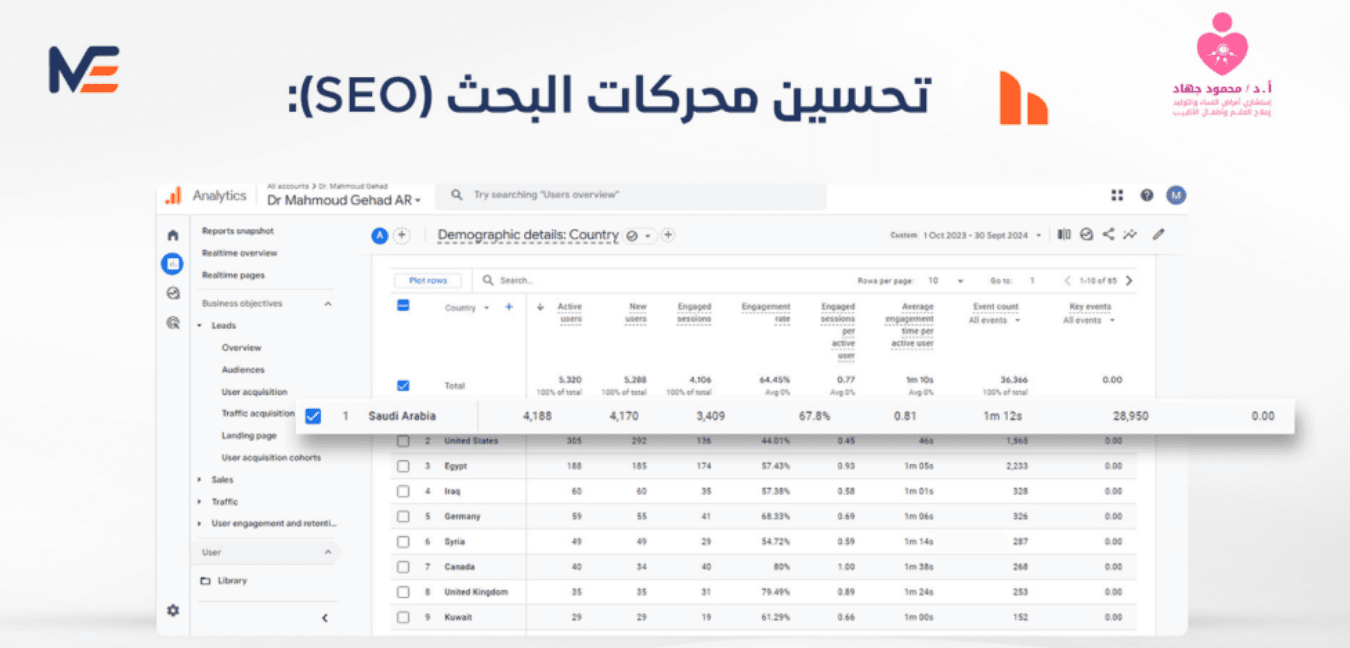Check the Egypt row checkbox
Viewport: 1350px width, 648px height.
[x=403, y=466]
